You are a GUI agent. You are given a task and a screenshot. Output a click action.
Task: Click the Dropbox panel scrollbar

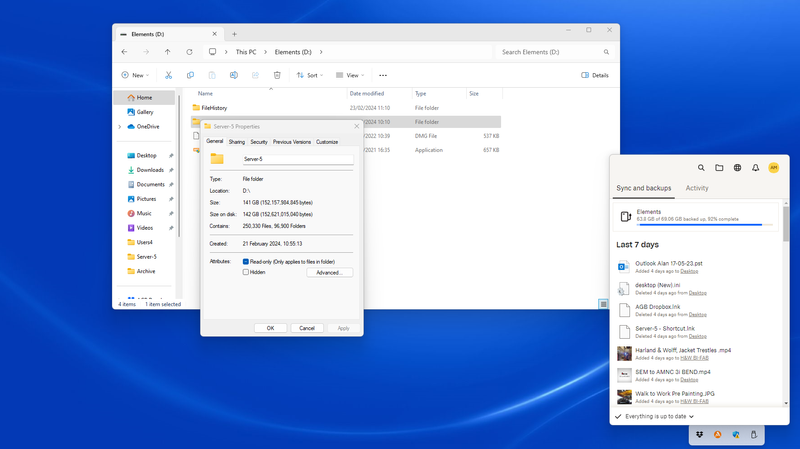(x=786, y=222)
